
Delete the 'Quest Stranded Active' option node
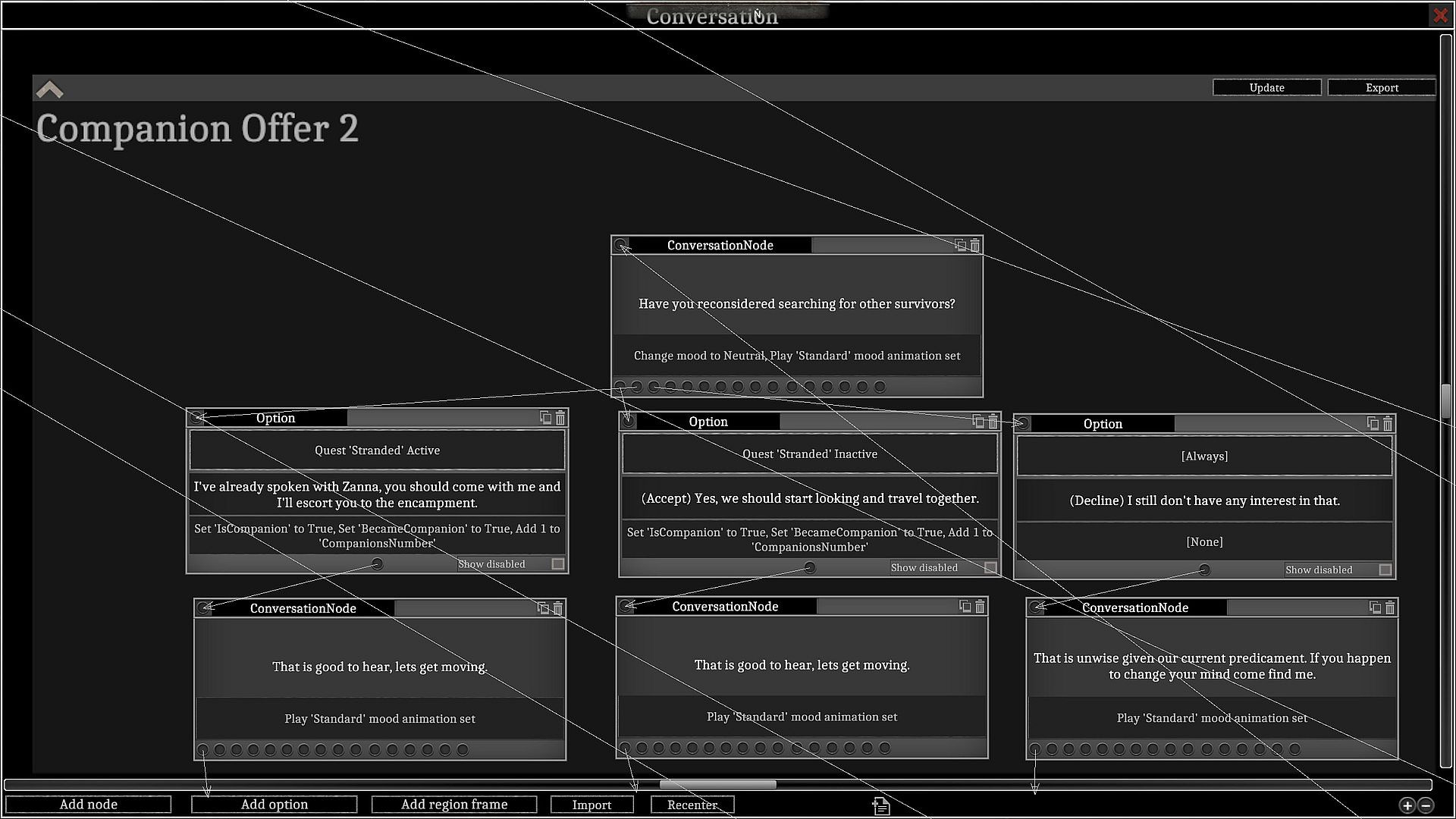[560, 418]
